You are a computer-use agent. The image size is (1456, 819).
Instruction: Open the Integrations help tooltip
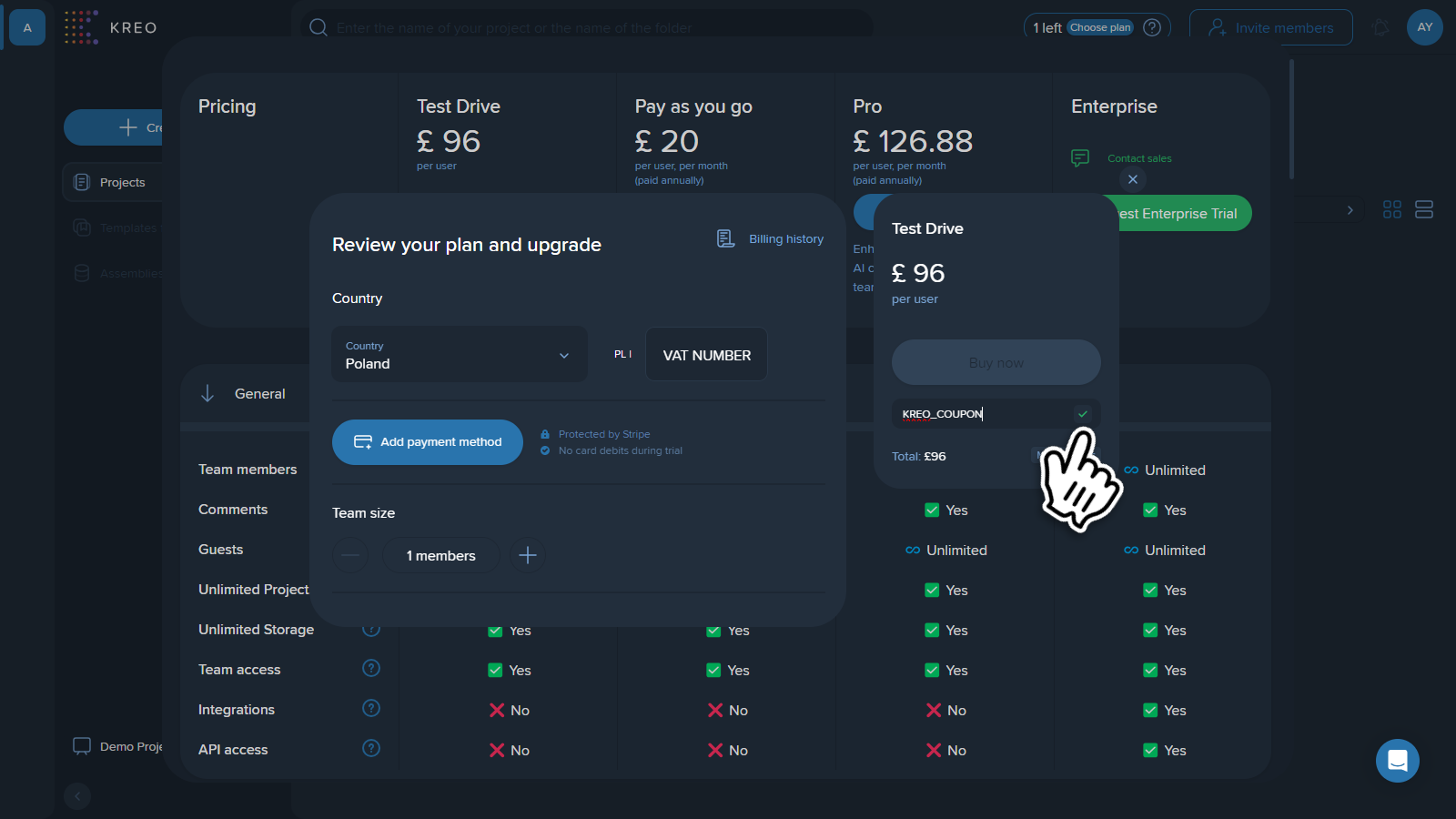coord(371,708)
